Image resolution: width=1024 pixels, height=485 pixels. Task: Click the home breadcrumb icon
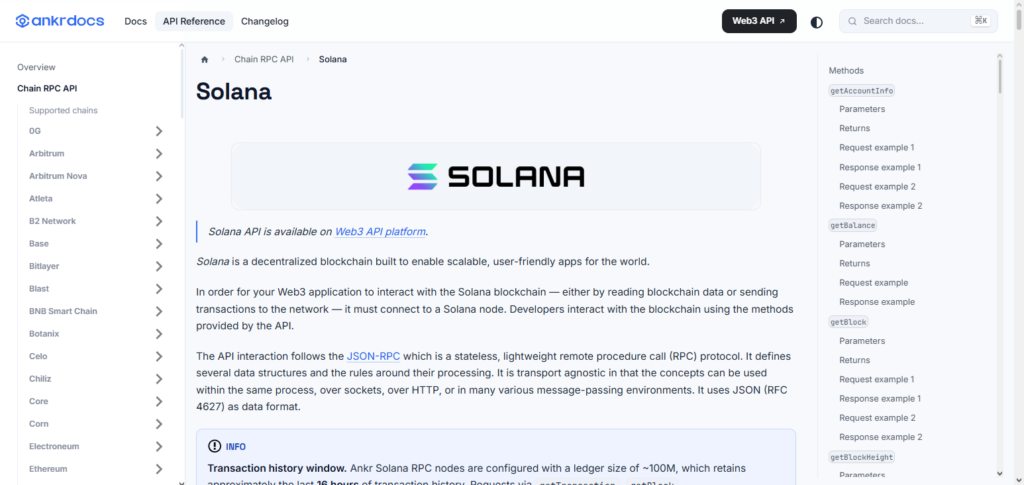[204, 59]
